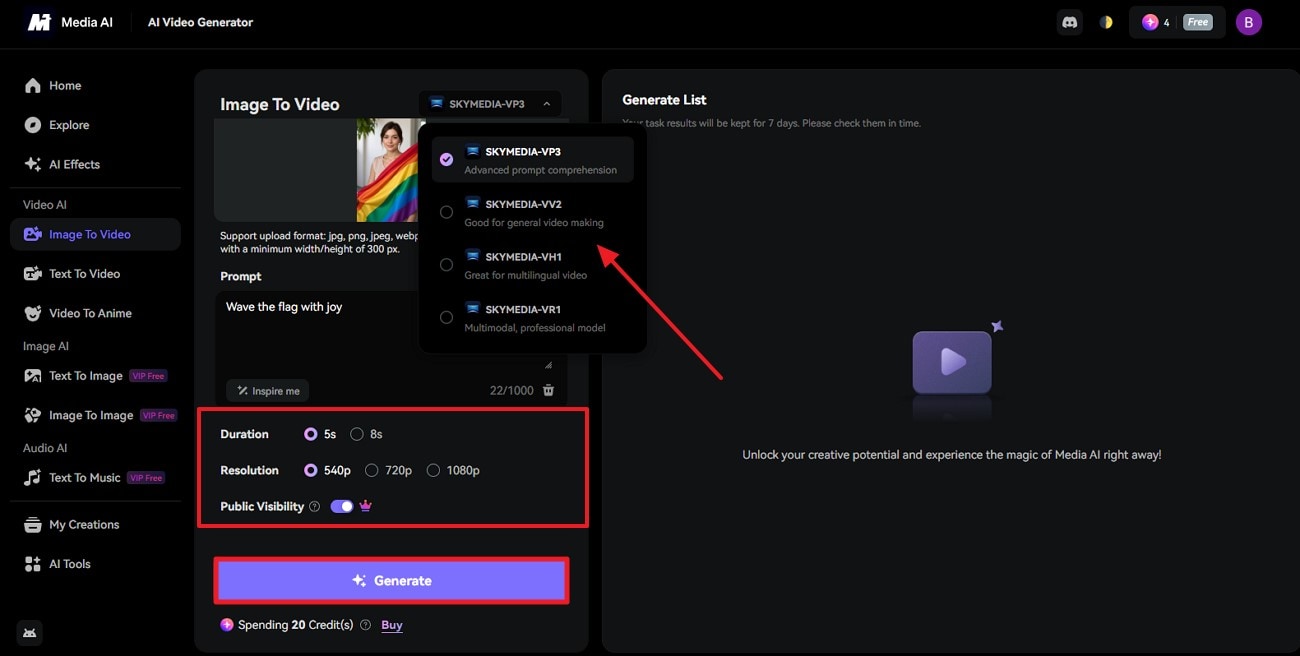
Task: Select SKYMEDIA-VV2 model radio
Action: pyautogui.click(x=446, y=212)
